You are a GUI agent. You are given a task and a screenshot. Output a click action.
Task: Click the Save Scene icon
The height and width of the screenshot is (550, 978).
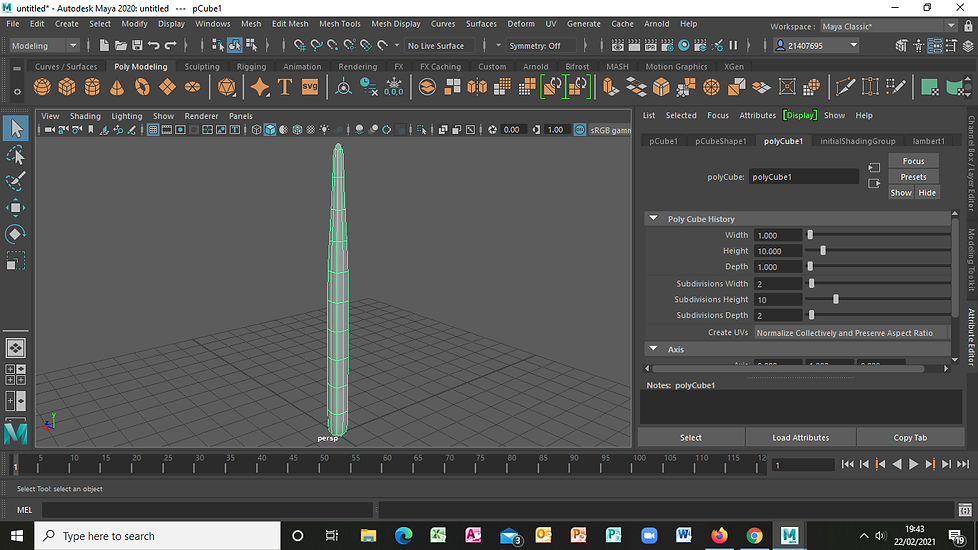pyautogui.click(x=137, y=46)
